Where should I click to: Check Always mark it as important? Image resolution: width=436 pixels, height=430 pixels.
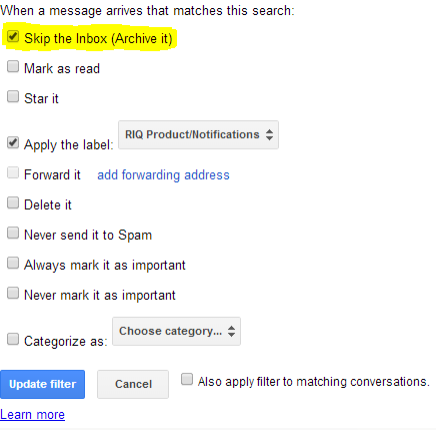pos(13,263)
